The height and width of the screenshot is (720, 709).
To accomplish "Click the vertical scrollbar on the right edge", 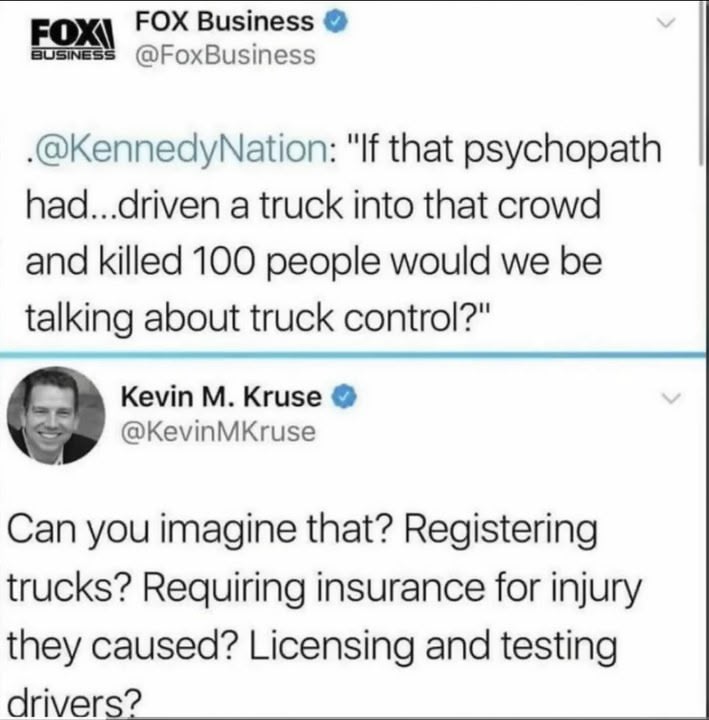I will click(x=701, y=83).
